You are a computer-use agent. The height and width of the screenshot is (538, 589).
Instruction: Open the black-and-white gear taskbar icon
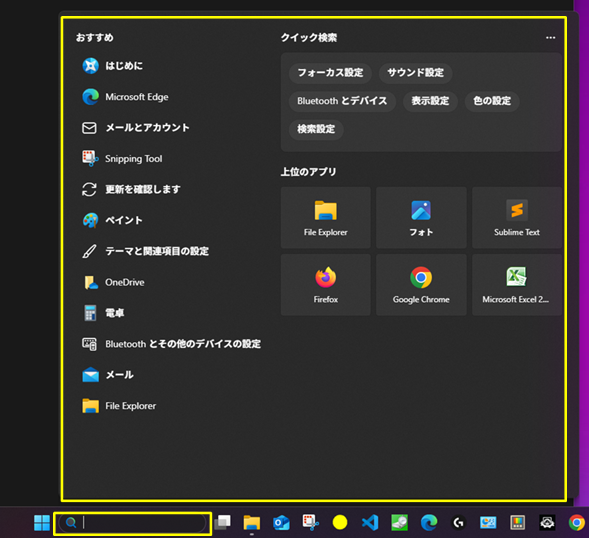coord(547,523)
